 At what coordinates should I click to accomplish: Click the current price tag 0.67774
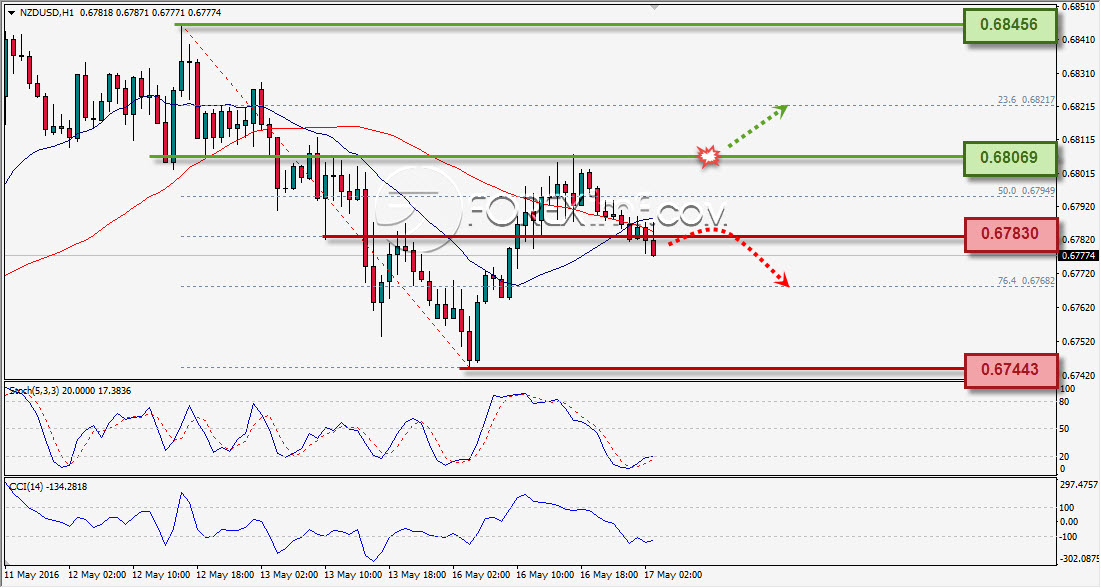(x=1077, y=256)
